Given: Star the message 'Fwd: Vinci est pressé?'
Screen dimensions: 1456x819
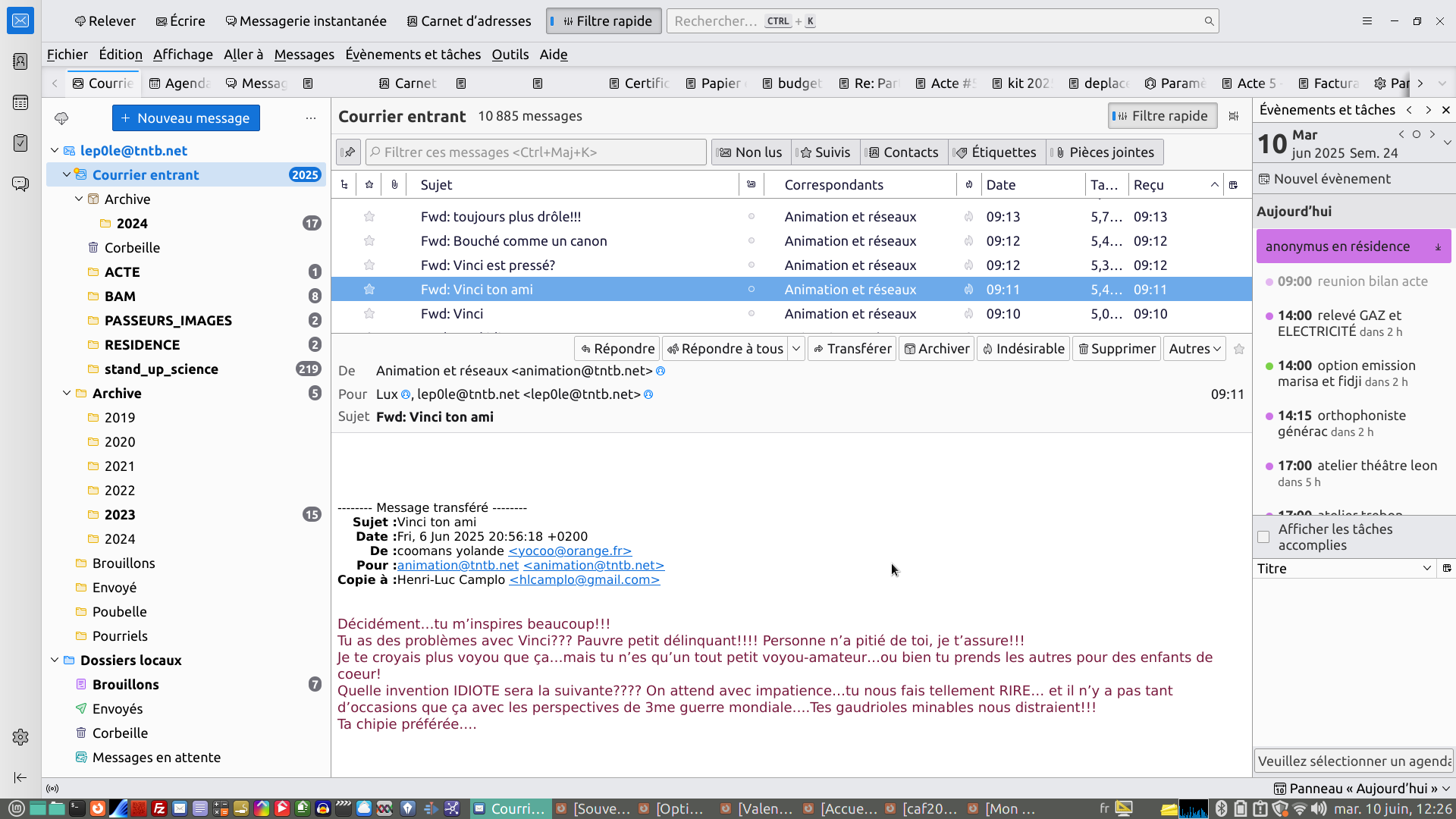Looking at the screenshot, I should (x=369, y=265).
